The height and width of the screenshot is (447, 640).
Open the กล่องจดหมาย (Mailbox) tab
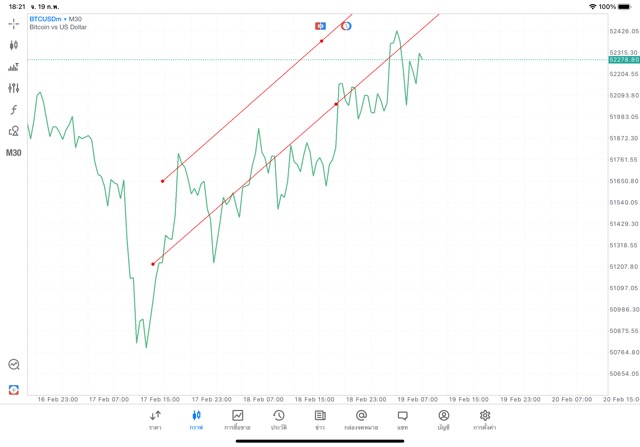[x=361, y=419]
